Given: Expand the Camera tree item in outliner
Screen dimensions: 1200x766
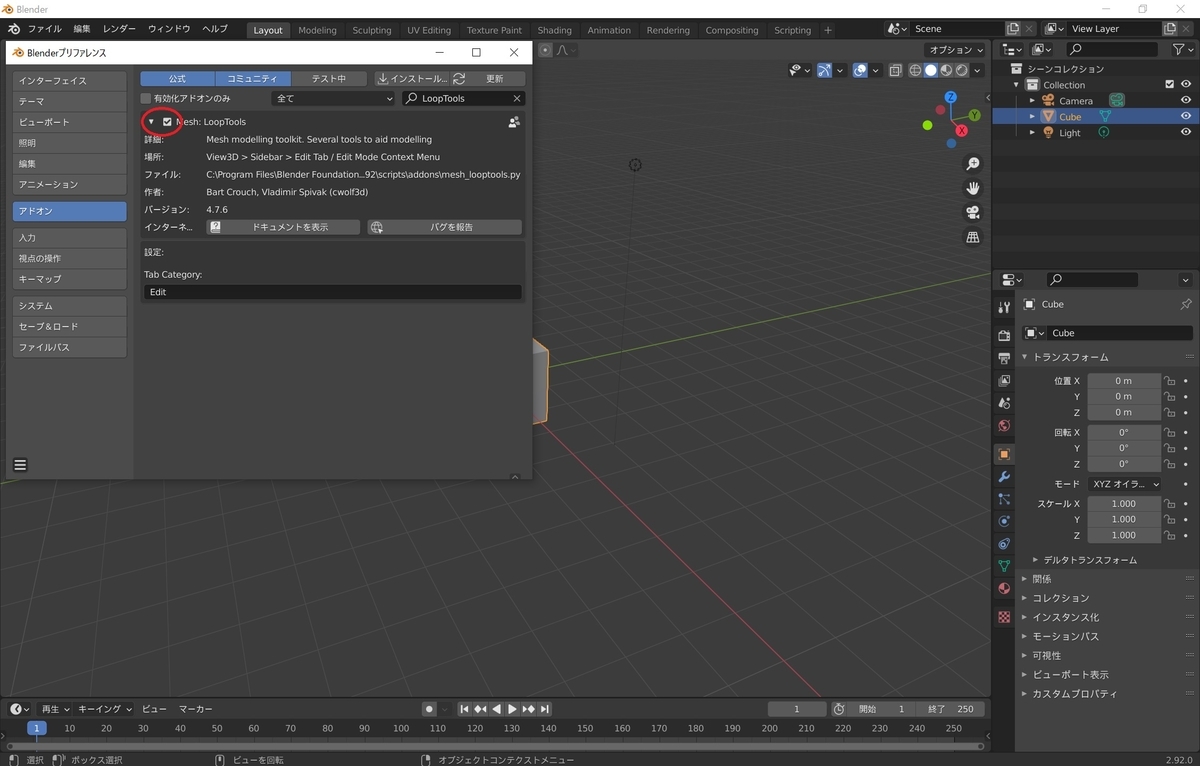Looking at the screenshot, I should pyautogui.click(x=1032, y=101).
